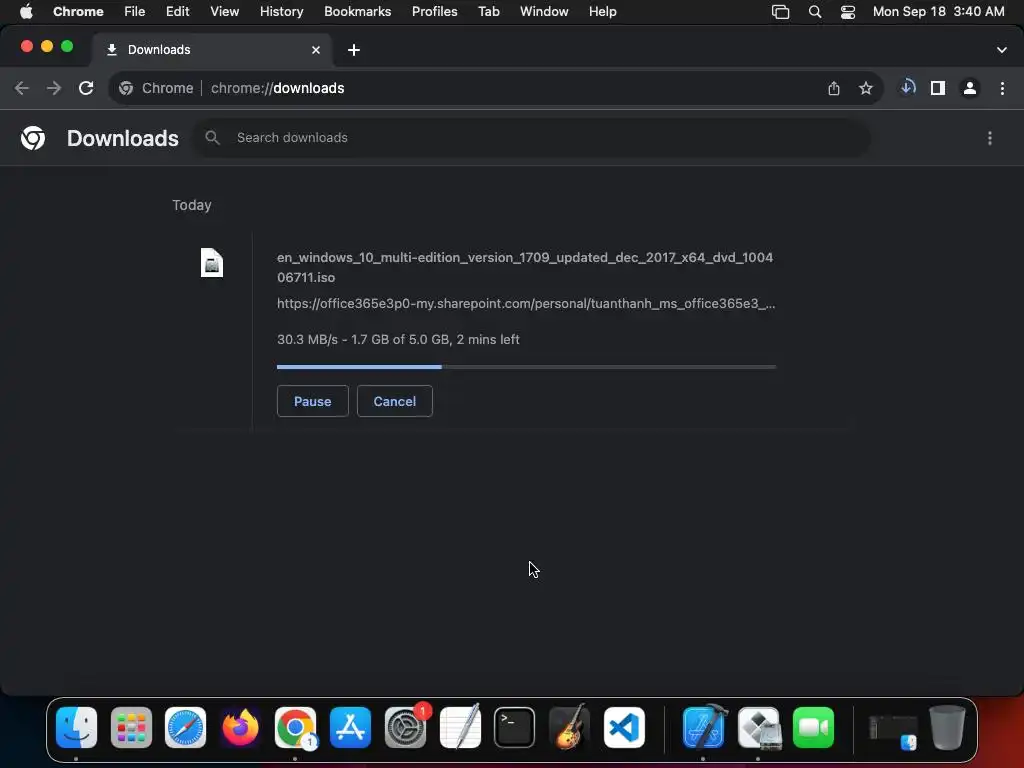Click the Chrome icon in the Dock

pyautogui.click(x=295, y=727)
